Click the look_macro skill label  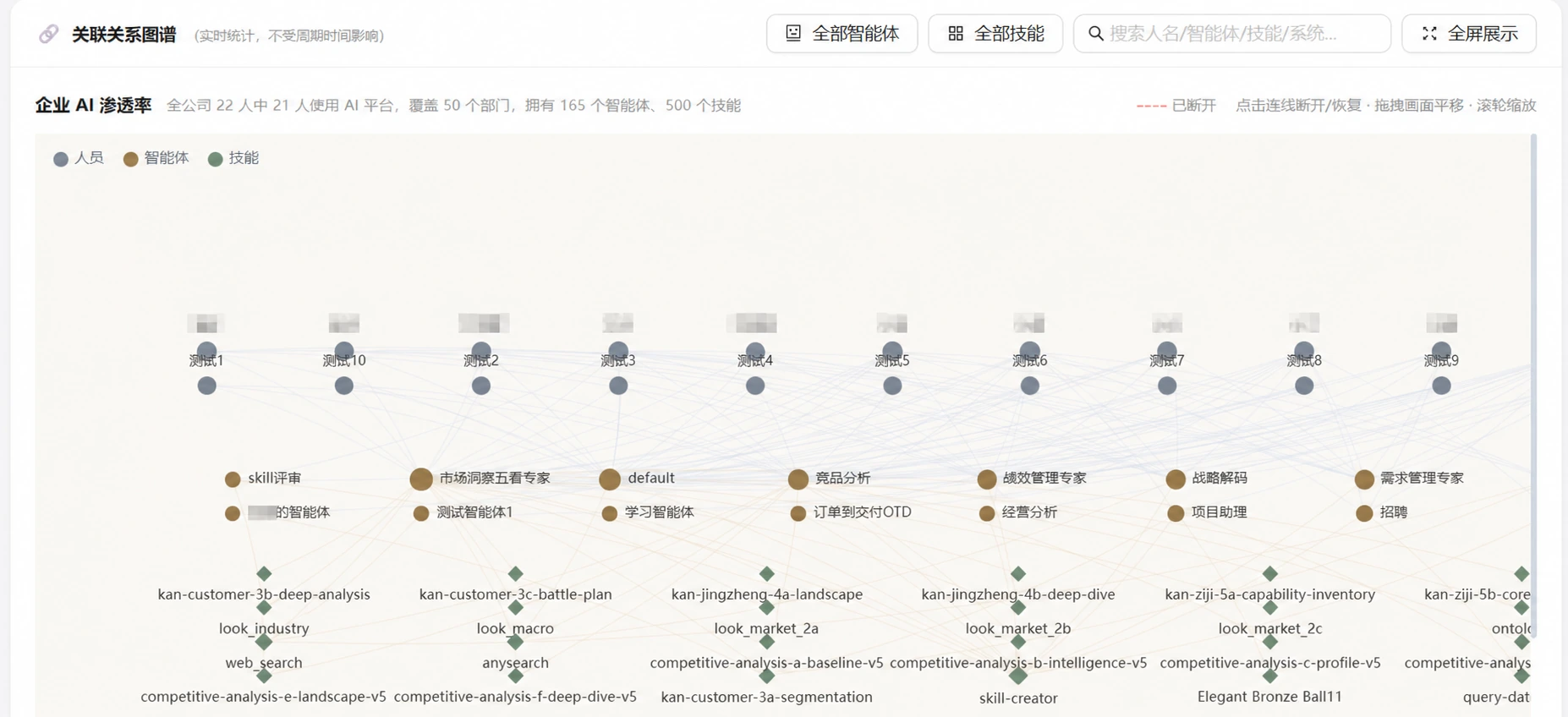515,628
